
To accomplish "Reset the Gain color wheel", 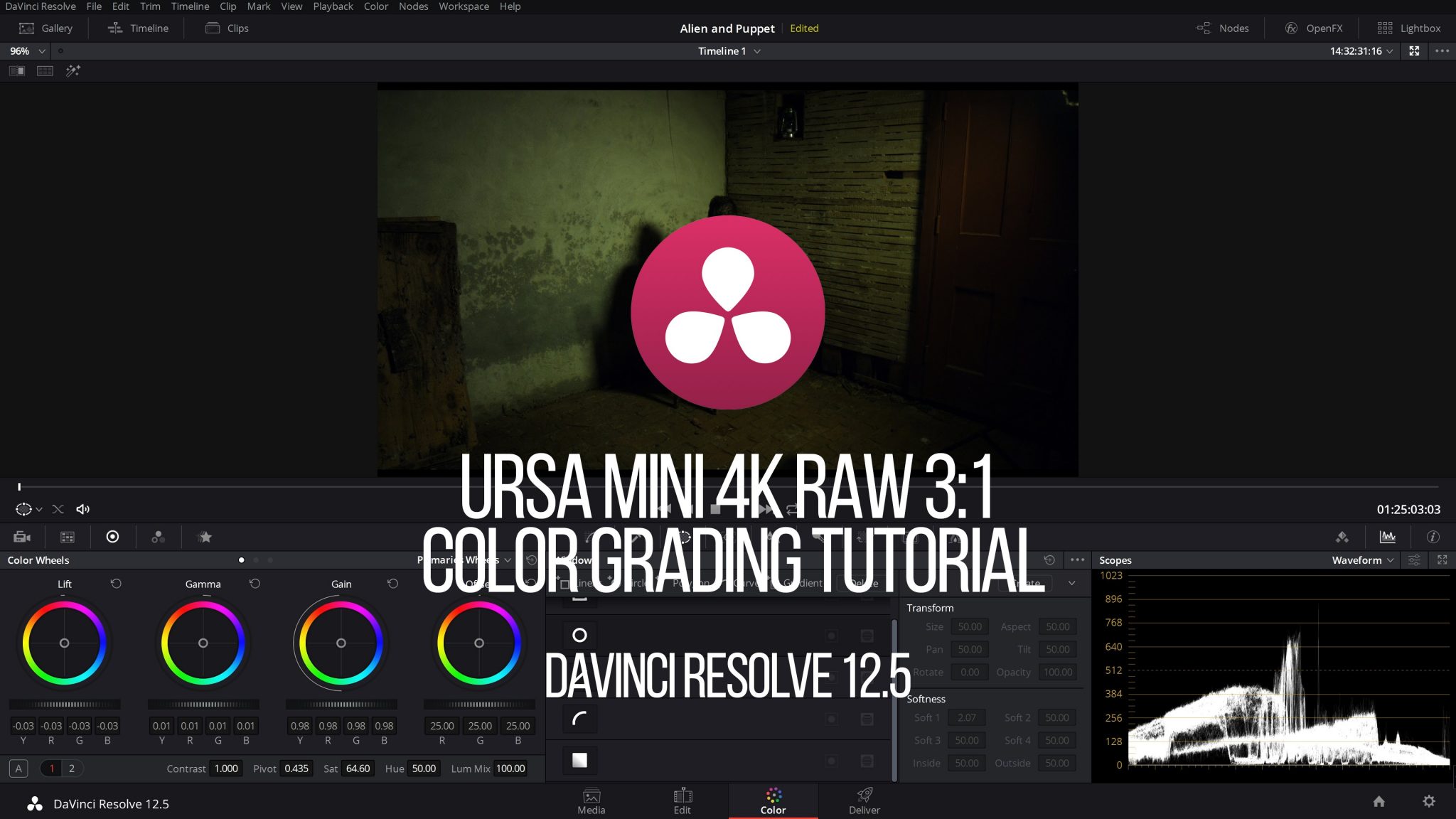I will tap(392, 584).
